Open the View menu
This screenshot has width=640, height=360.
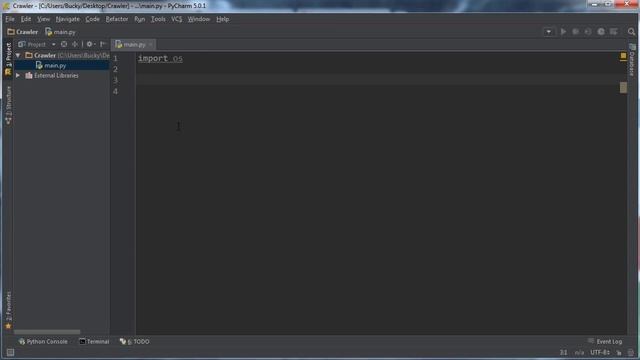click(43, 19)
